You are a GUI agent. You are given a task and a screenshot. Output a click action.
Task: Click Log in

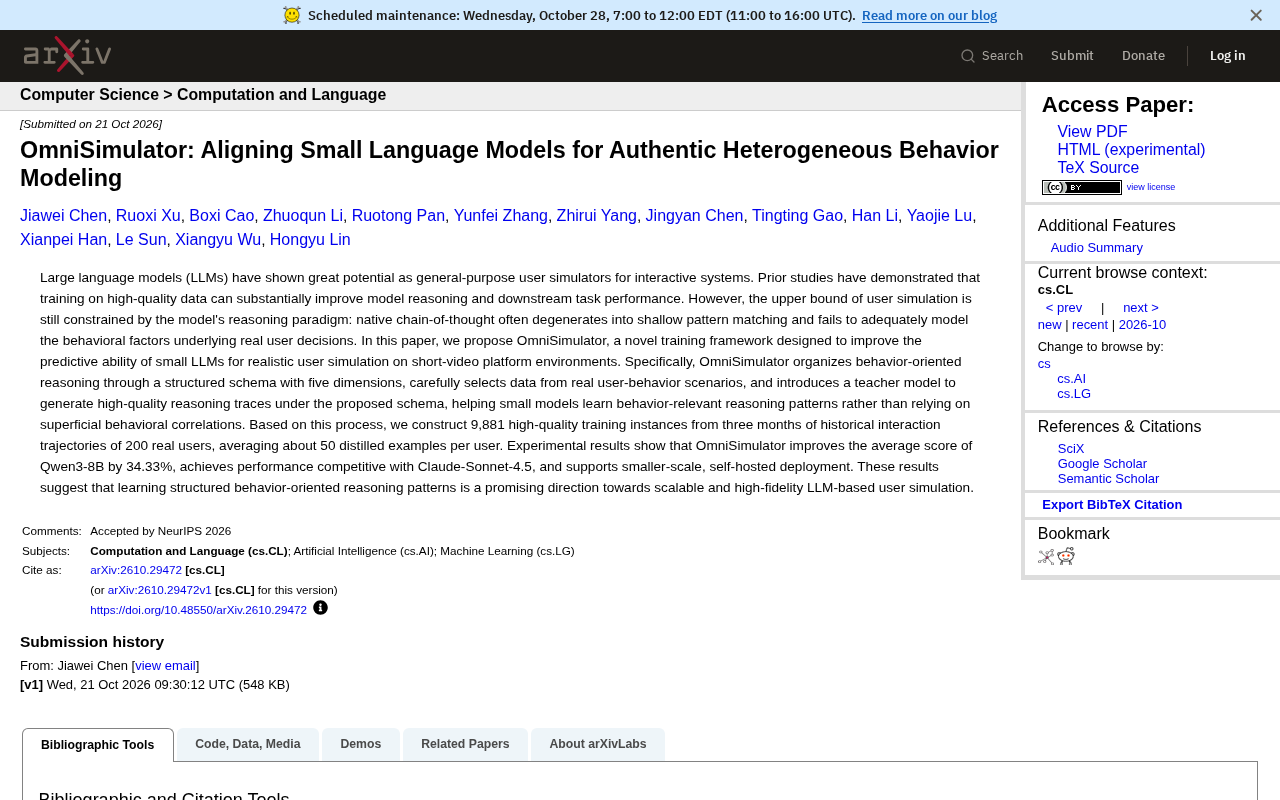1227,56
